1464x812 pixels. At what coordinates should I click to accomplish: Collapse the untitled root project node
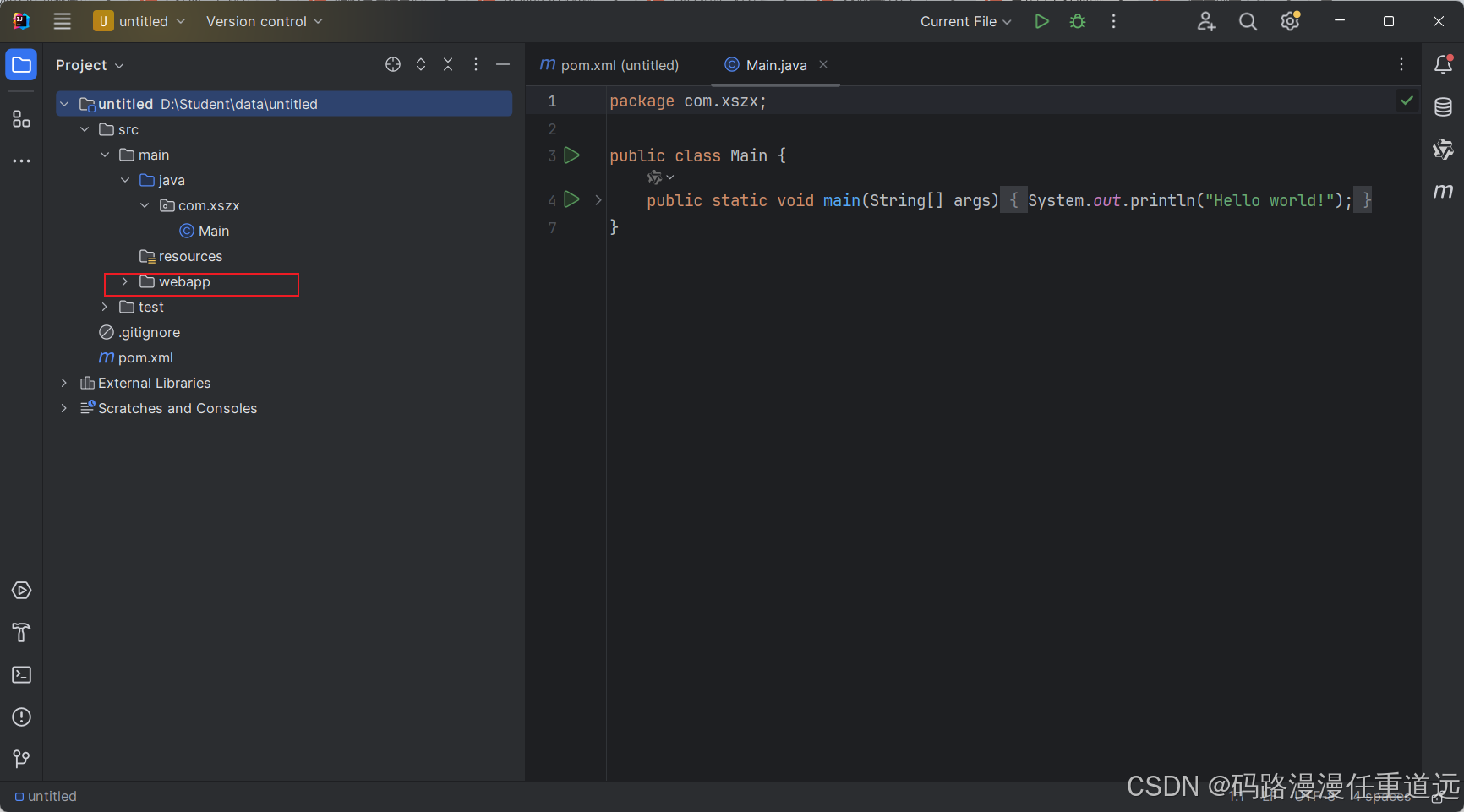(x=64, y=104)
